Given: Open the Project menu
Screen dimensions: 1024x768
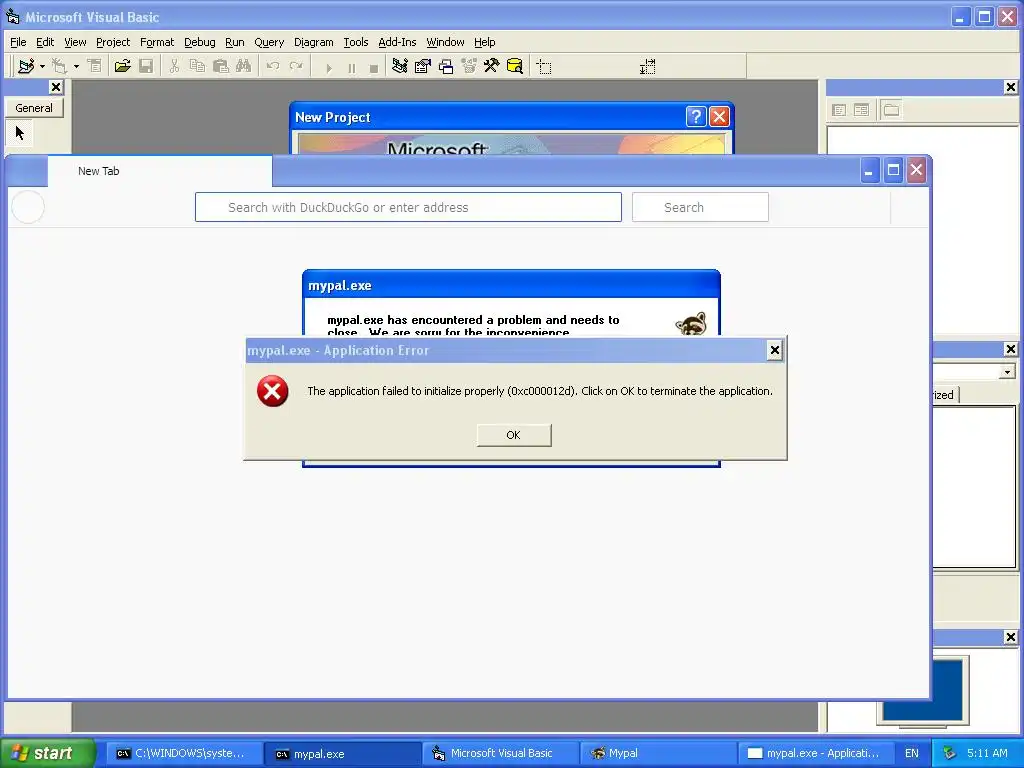Looking at the screenshot, I should click(113, 42).
